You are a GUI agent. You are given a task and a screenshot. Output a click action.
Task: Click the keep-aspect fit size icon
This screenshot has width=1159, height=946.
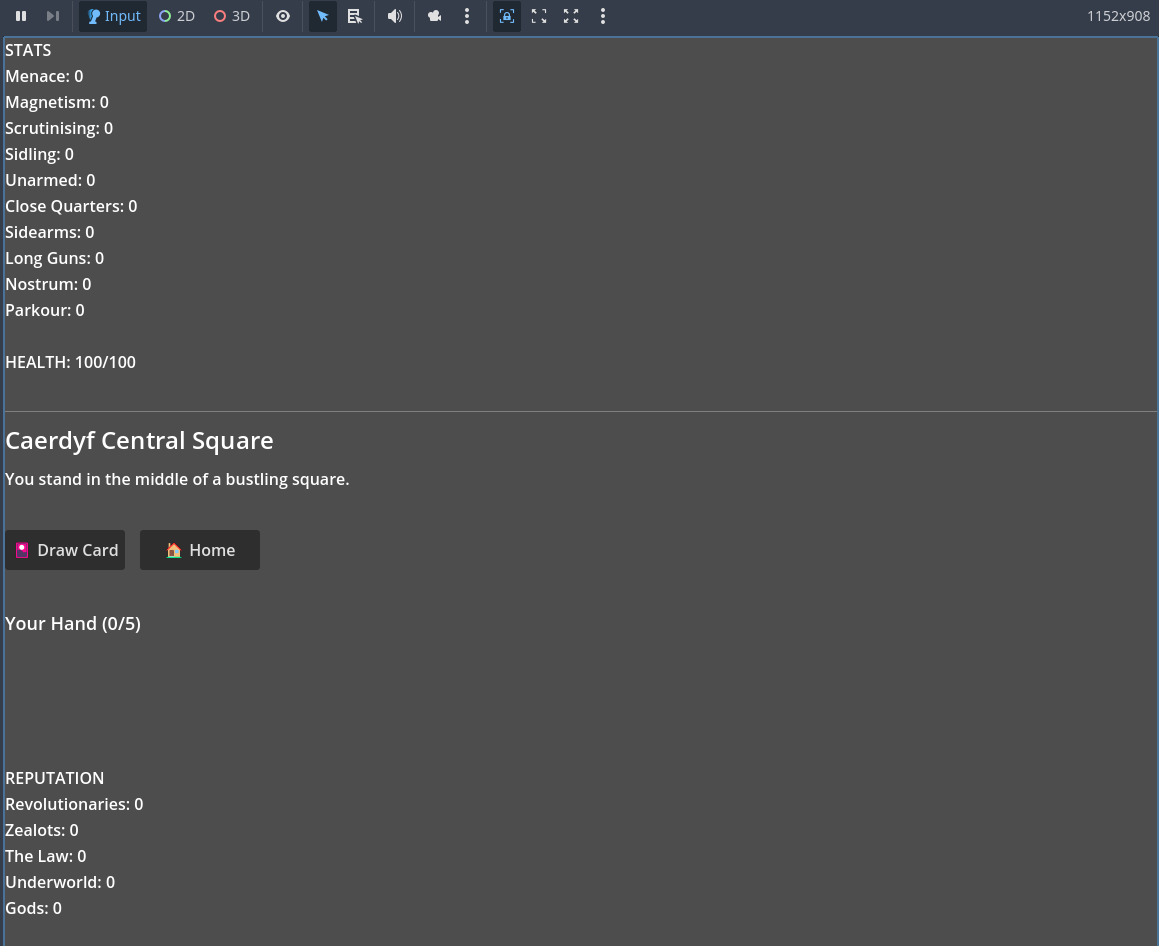pyautogui.click(x=539, y=16)
